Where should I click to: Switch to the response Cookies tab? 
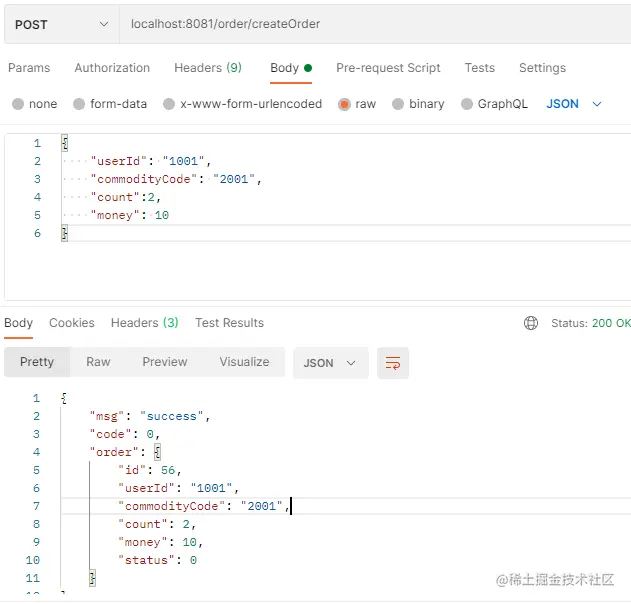(72, 323)
